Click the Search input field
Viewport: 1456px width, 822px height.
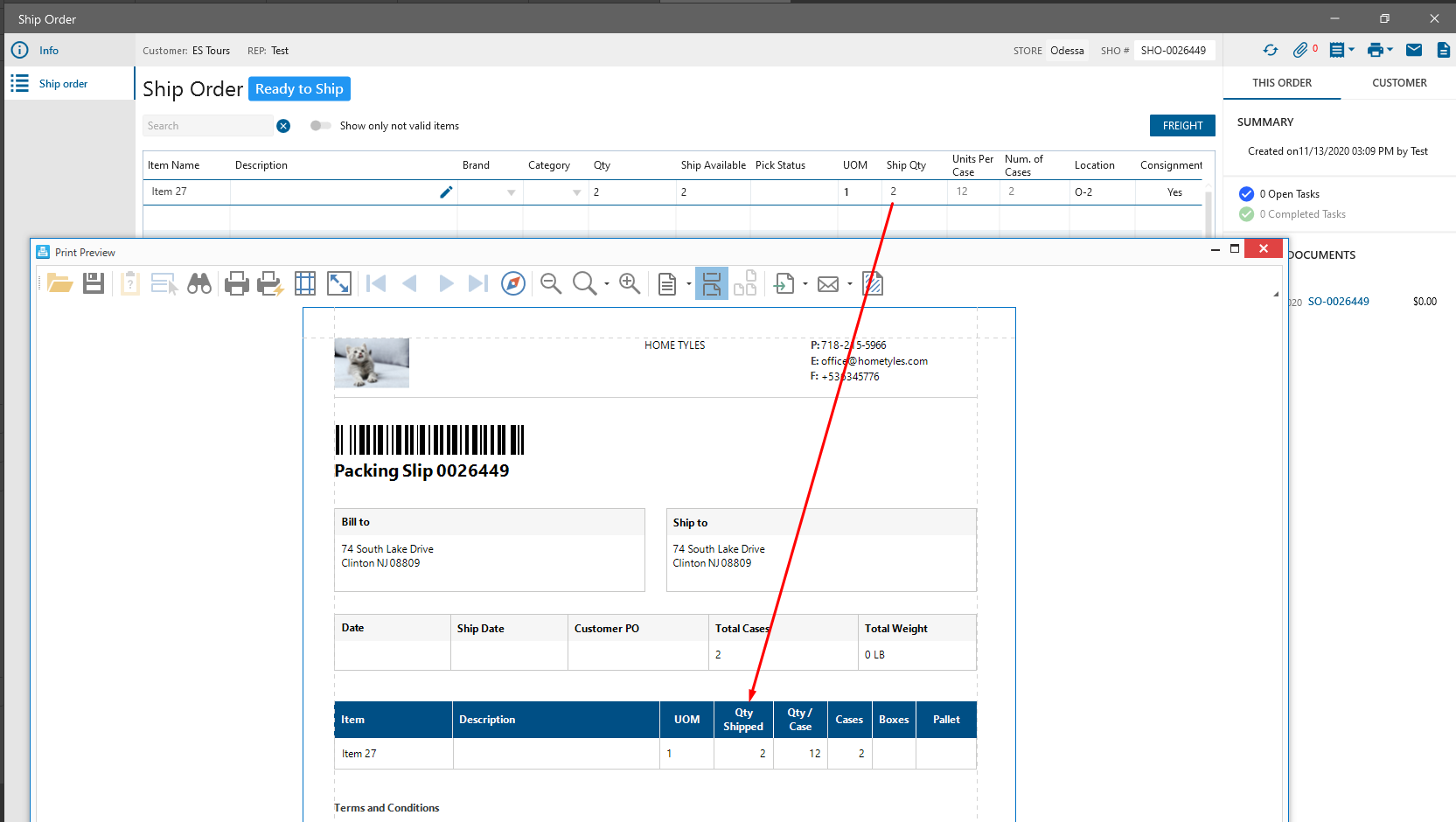pyautogui.click(x=208, y=126)
